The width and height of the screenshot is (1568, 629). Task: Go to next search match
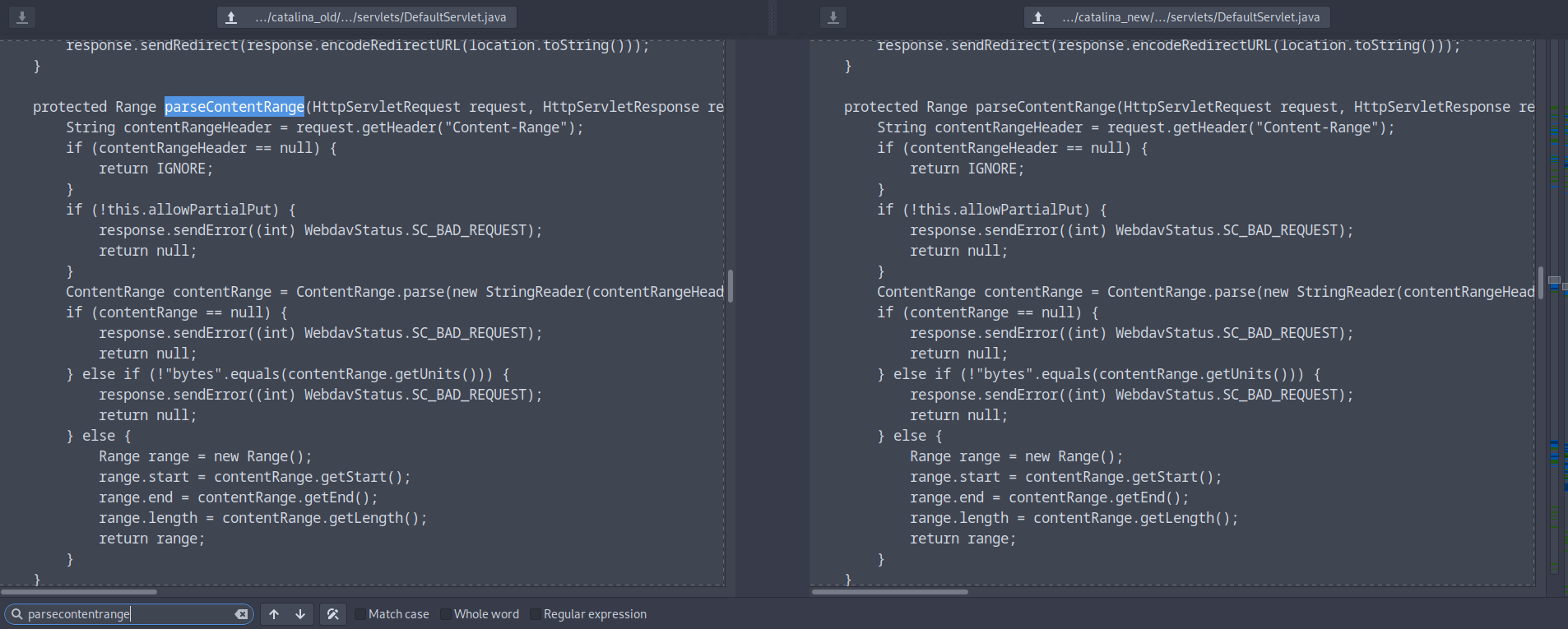coord(300,614)
